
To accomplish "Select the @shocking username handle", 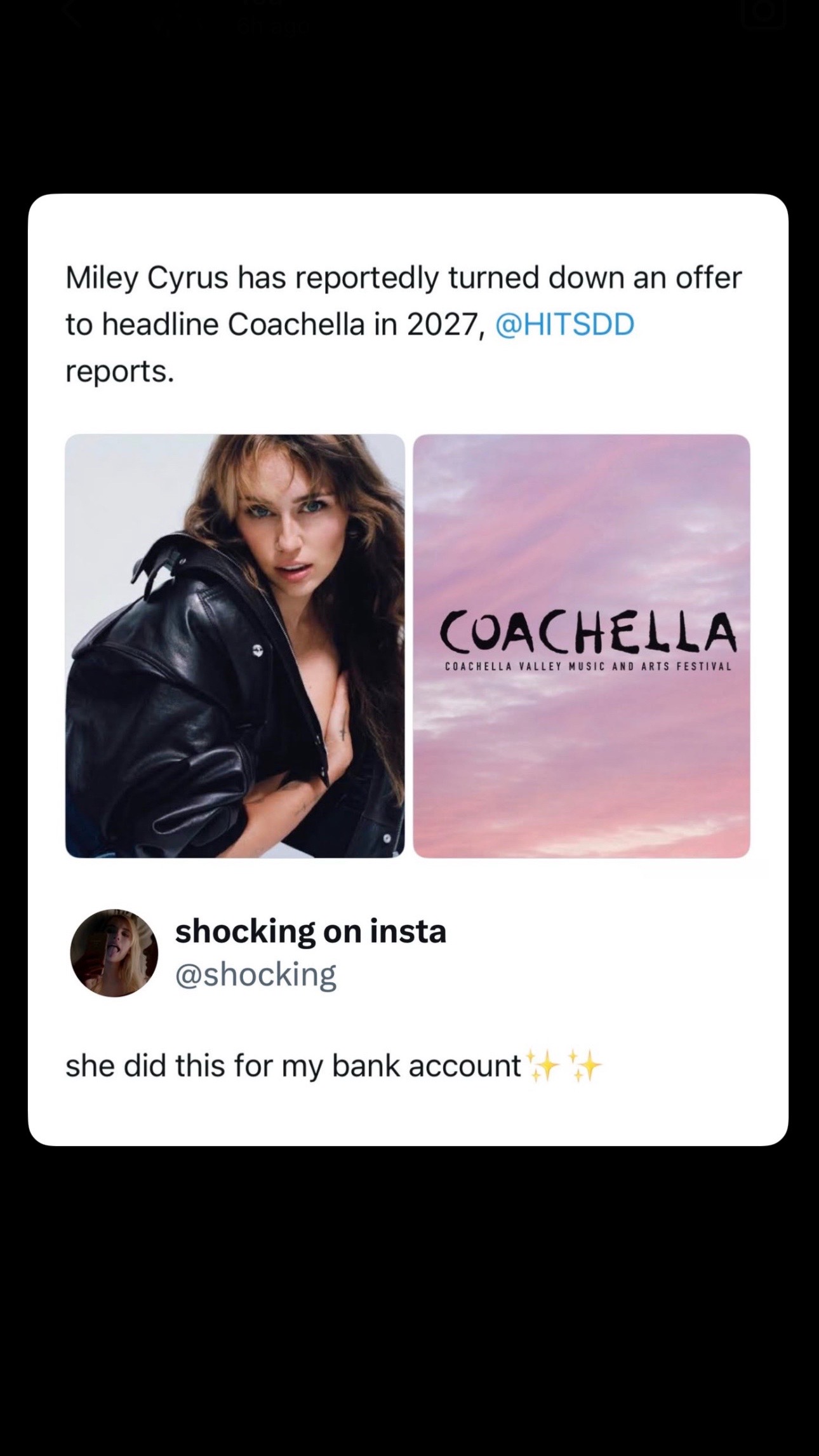I will click(x=256, y=974).
